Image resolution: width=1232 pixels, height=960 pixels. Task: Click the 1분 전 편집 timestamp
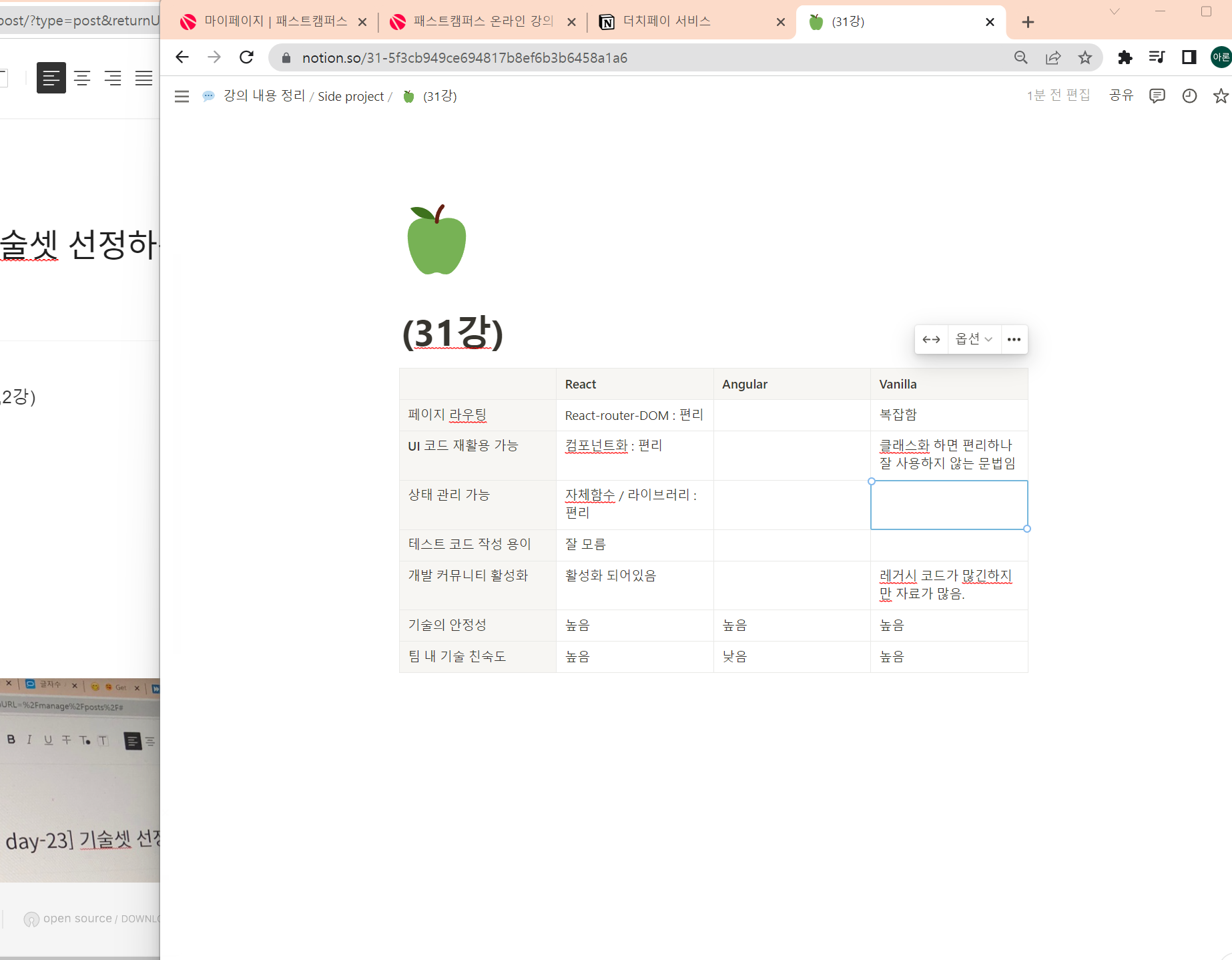[x=1058, y=95]
